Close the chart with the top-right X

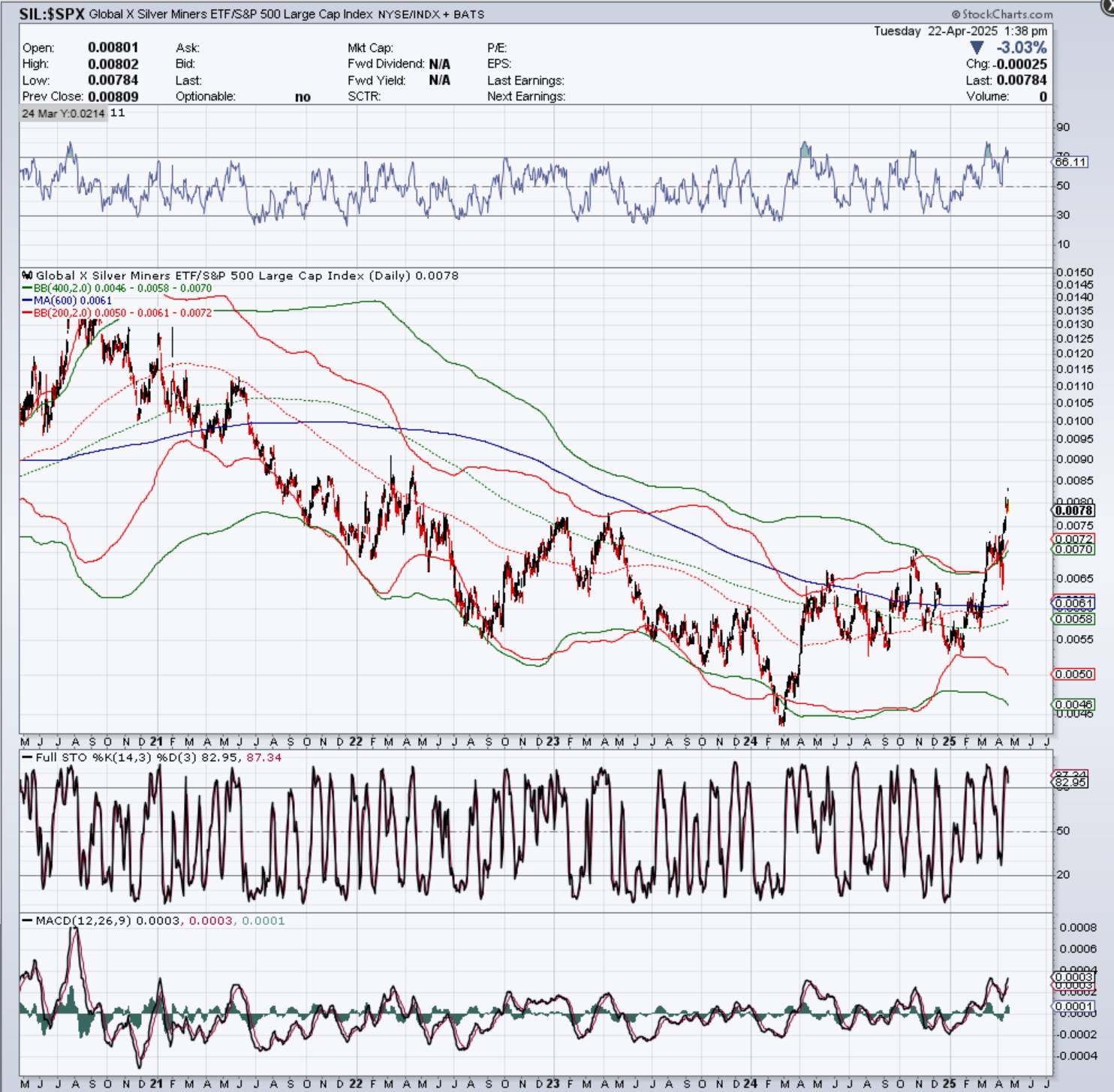1107,4
